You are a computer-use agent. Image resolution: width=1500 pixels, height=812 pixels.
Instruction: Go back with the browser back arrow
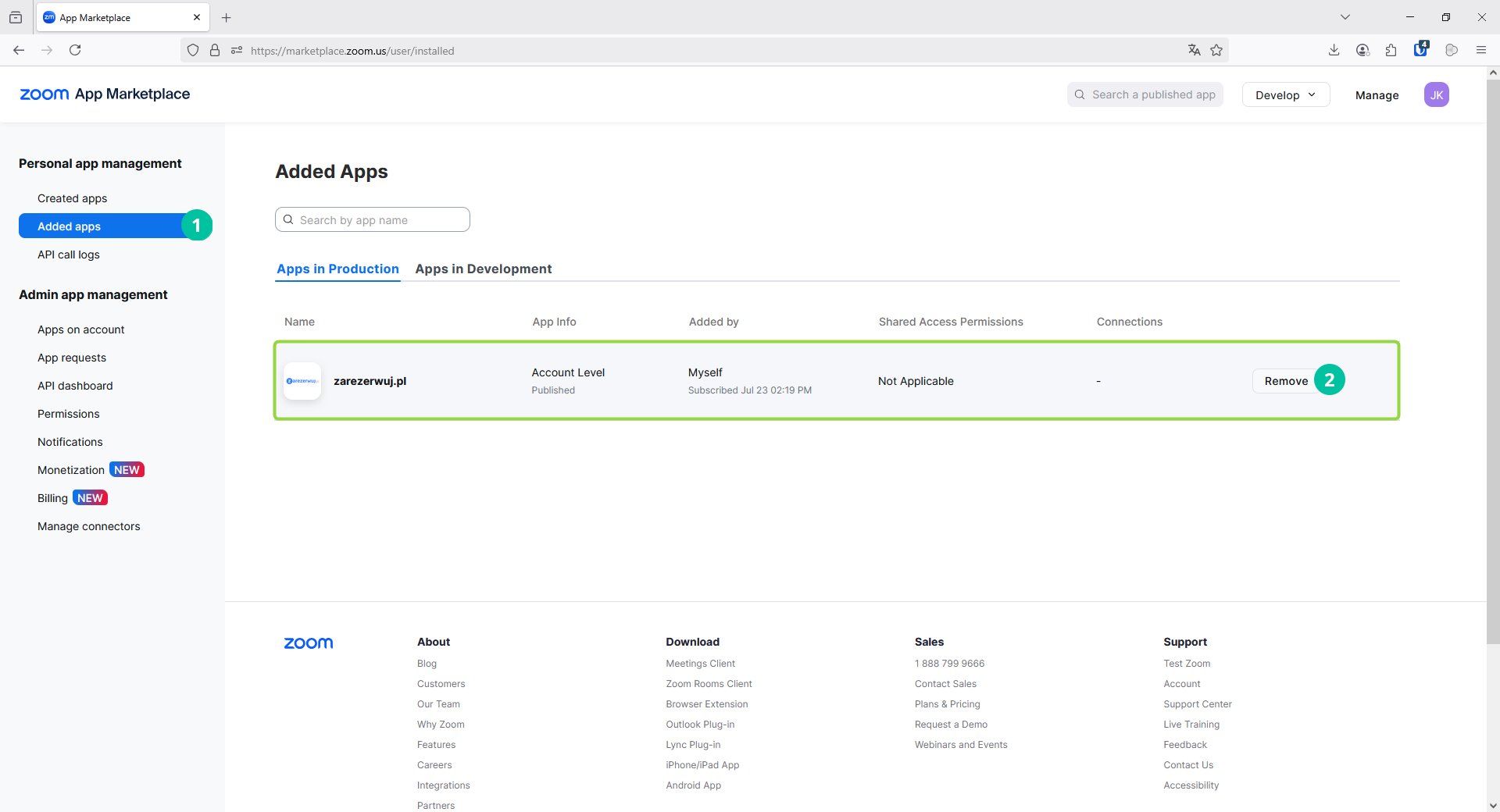(x=19, y=50)
